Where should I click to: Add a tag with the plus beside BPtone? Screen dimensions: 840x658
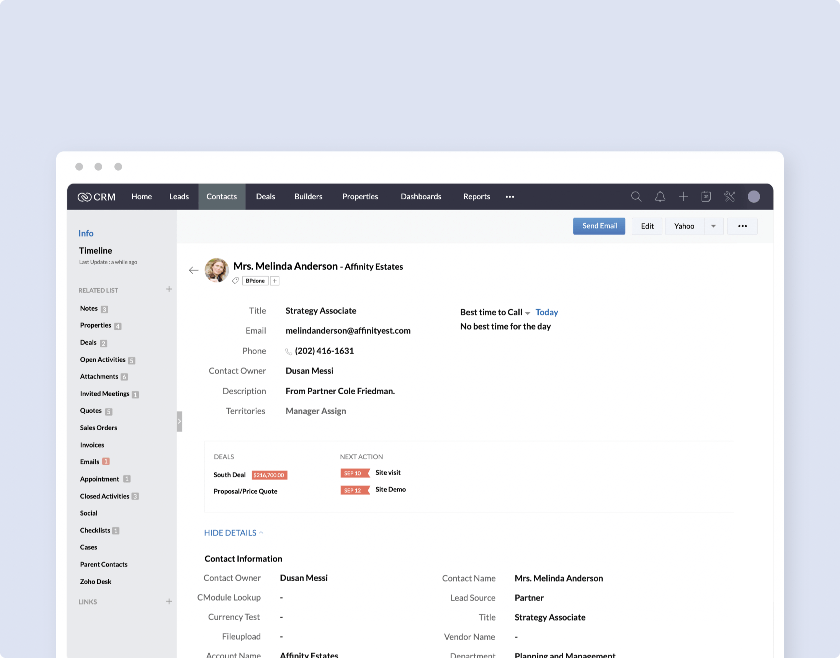coord(275,281)
